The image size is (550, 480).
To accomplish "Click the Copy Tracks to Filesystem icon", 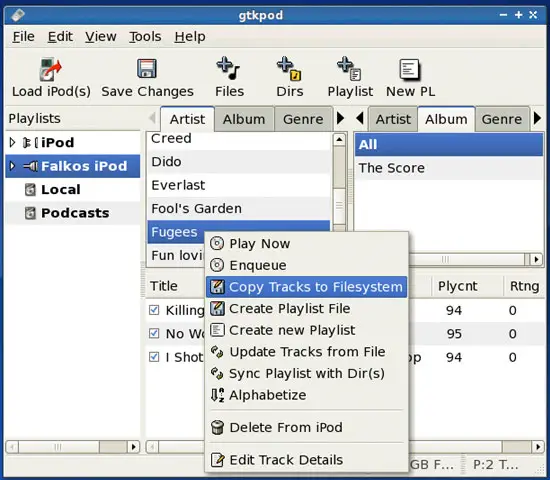I will (x=217, y=287).
